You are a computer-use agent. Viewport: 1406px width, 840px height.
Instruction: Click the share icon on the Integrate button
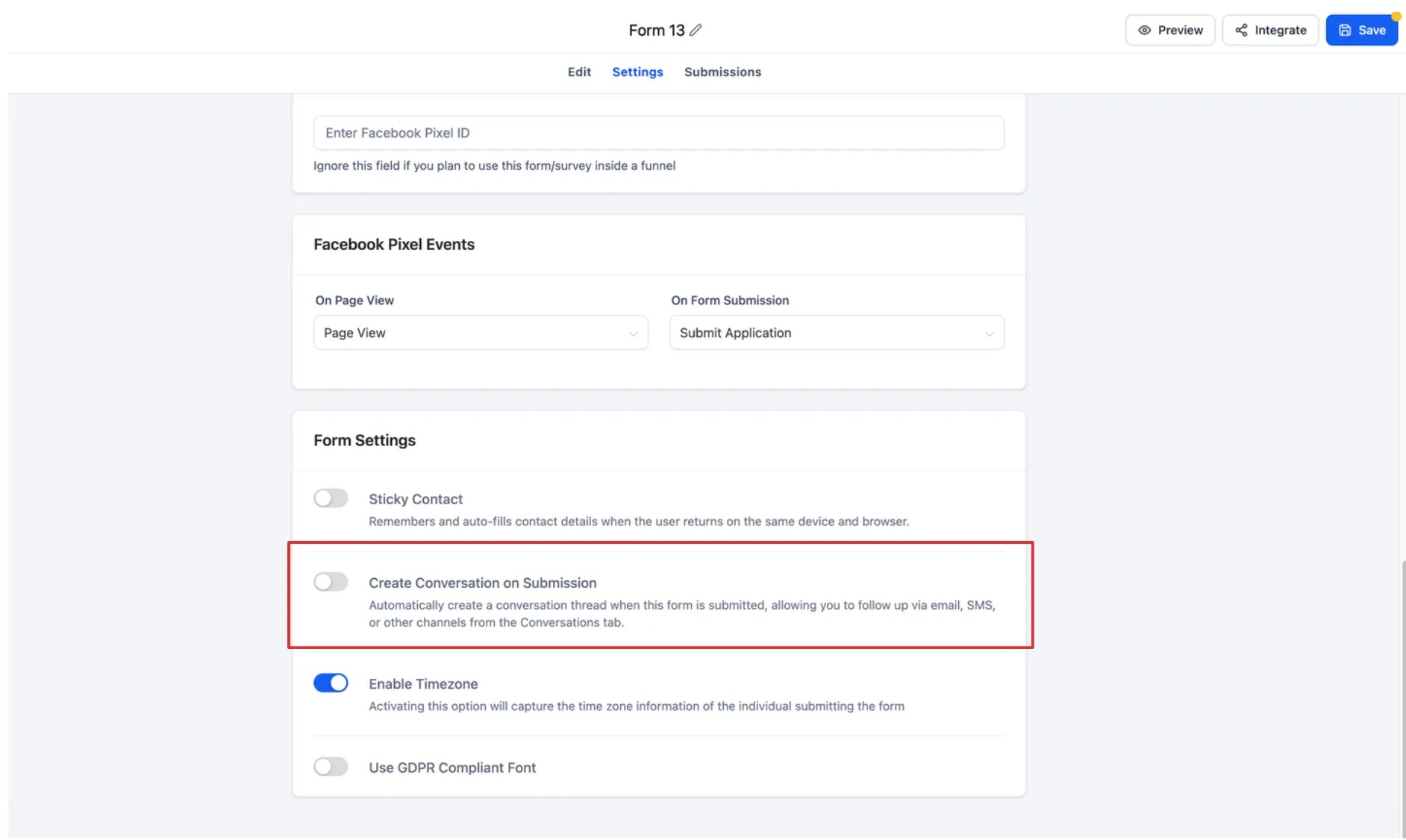pos(1241,30)
